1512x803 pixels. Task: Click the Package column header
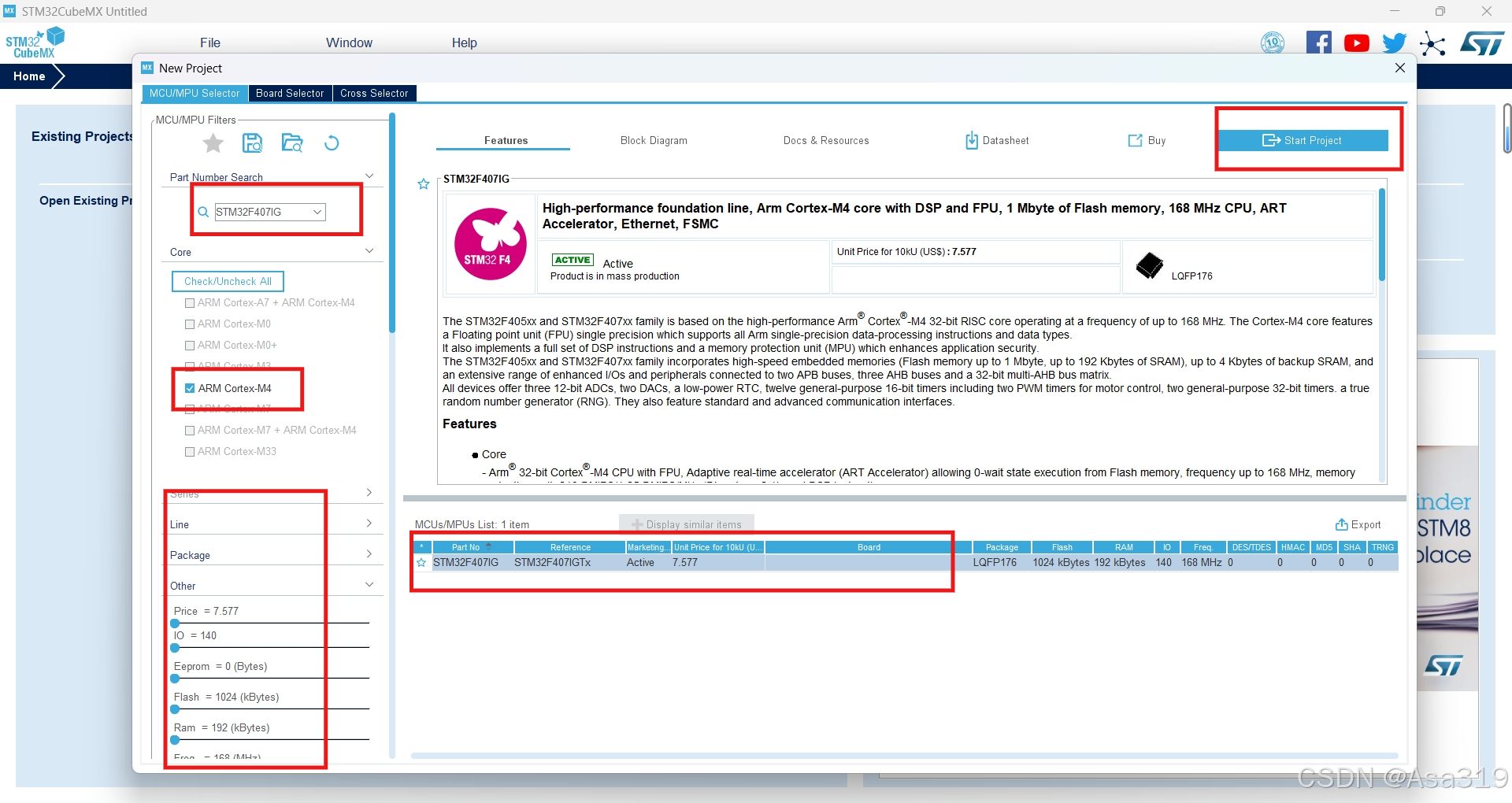point(1002,547)
